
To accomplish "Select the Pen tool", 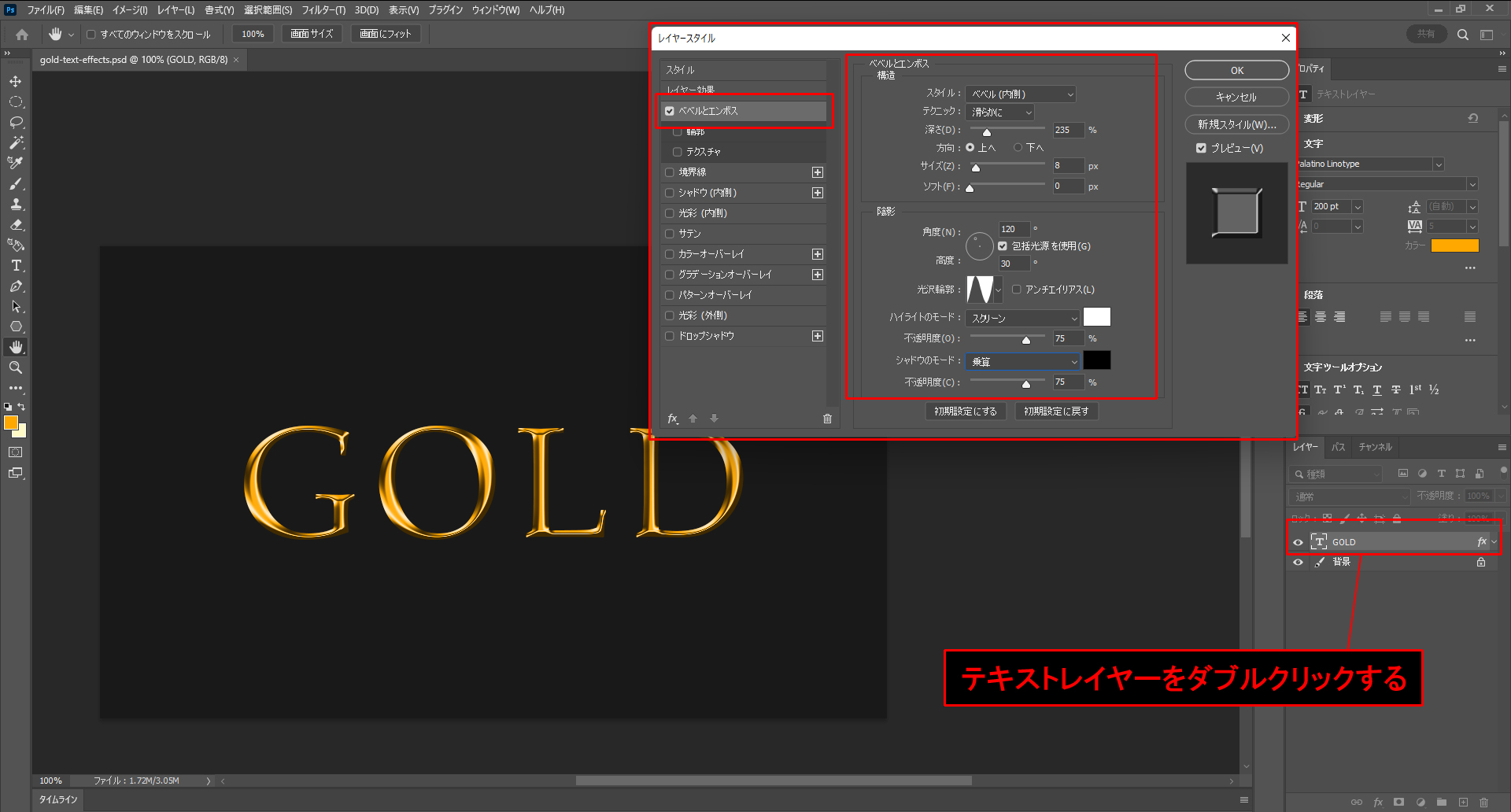I will [x=16, y=286].
